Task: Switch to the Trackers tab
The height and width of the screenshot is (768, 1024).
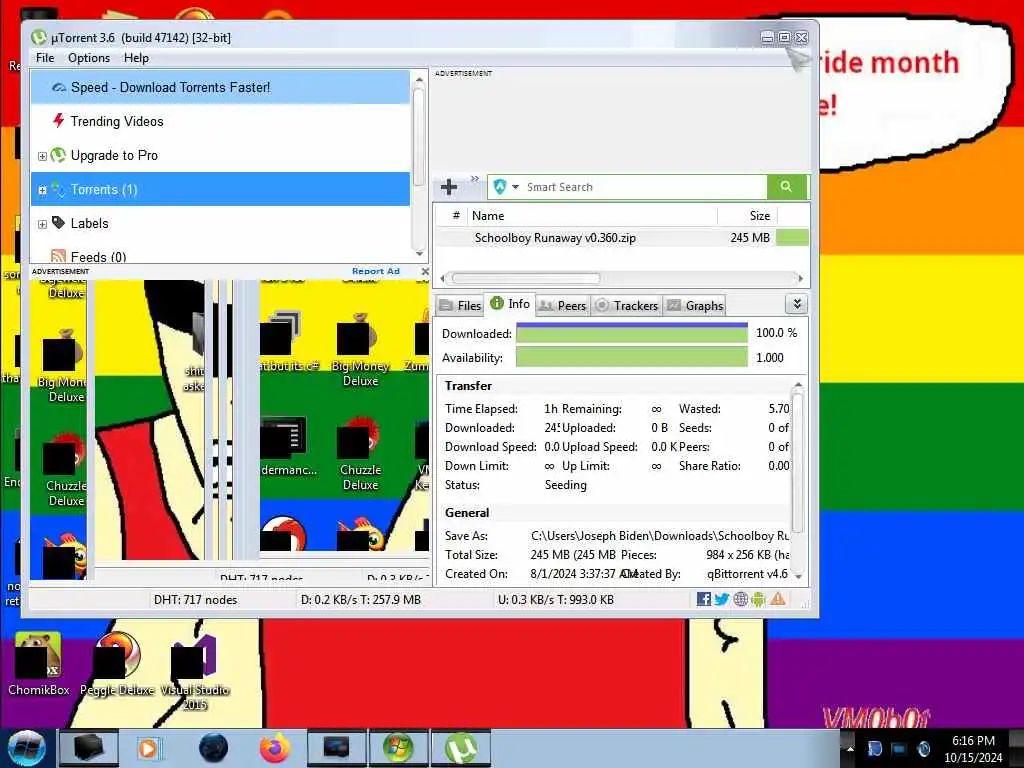Action: pos(627,306)
